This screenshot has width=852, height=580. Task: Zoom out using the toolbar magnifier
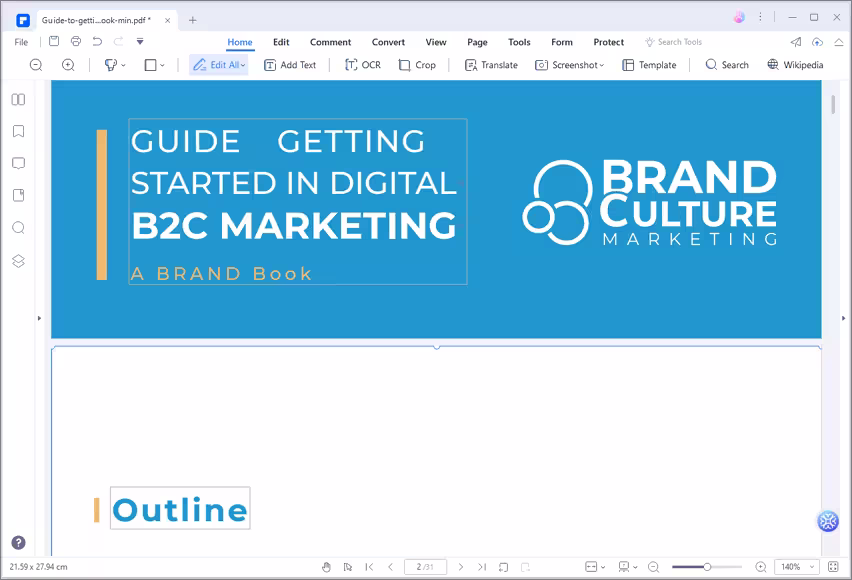click(x=36, y=65)
